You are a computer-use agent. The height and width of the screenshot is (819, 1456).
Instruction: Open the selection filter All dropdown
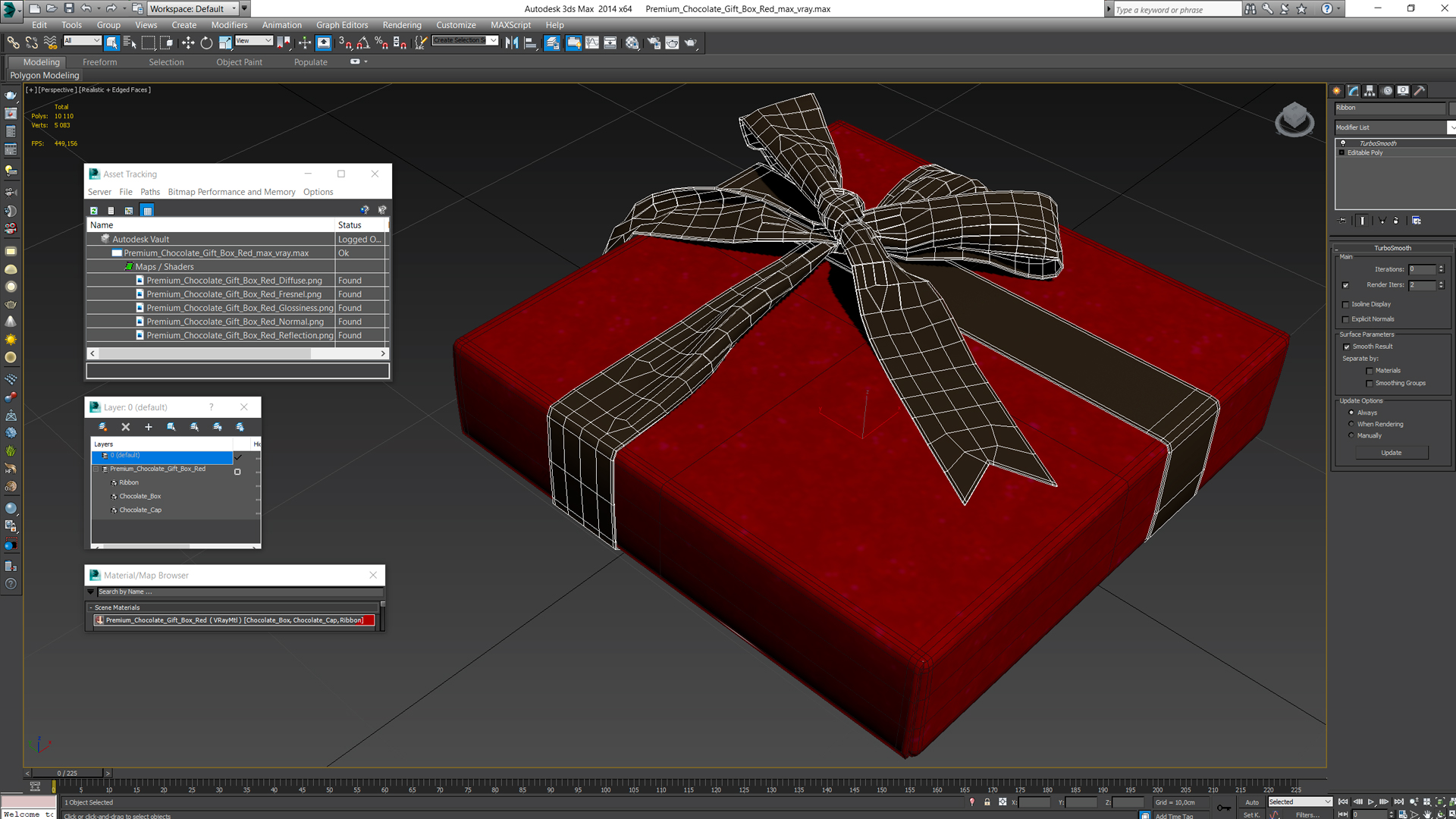tap(82, 40)
